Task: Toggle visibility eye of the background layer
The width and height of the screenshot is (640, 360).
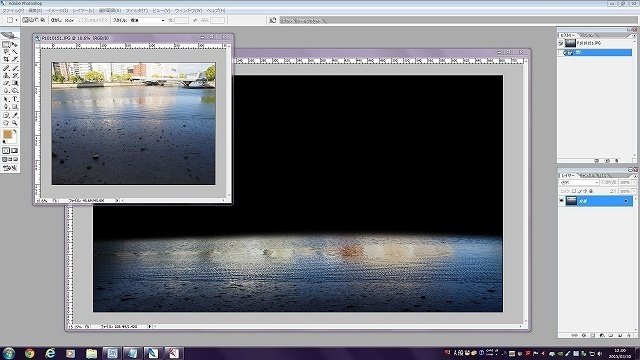Action: click(x=562, y=200)
